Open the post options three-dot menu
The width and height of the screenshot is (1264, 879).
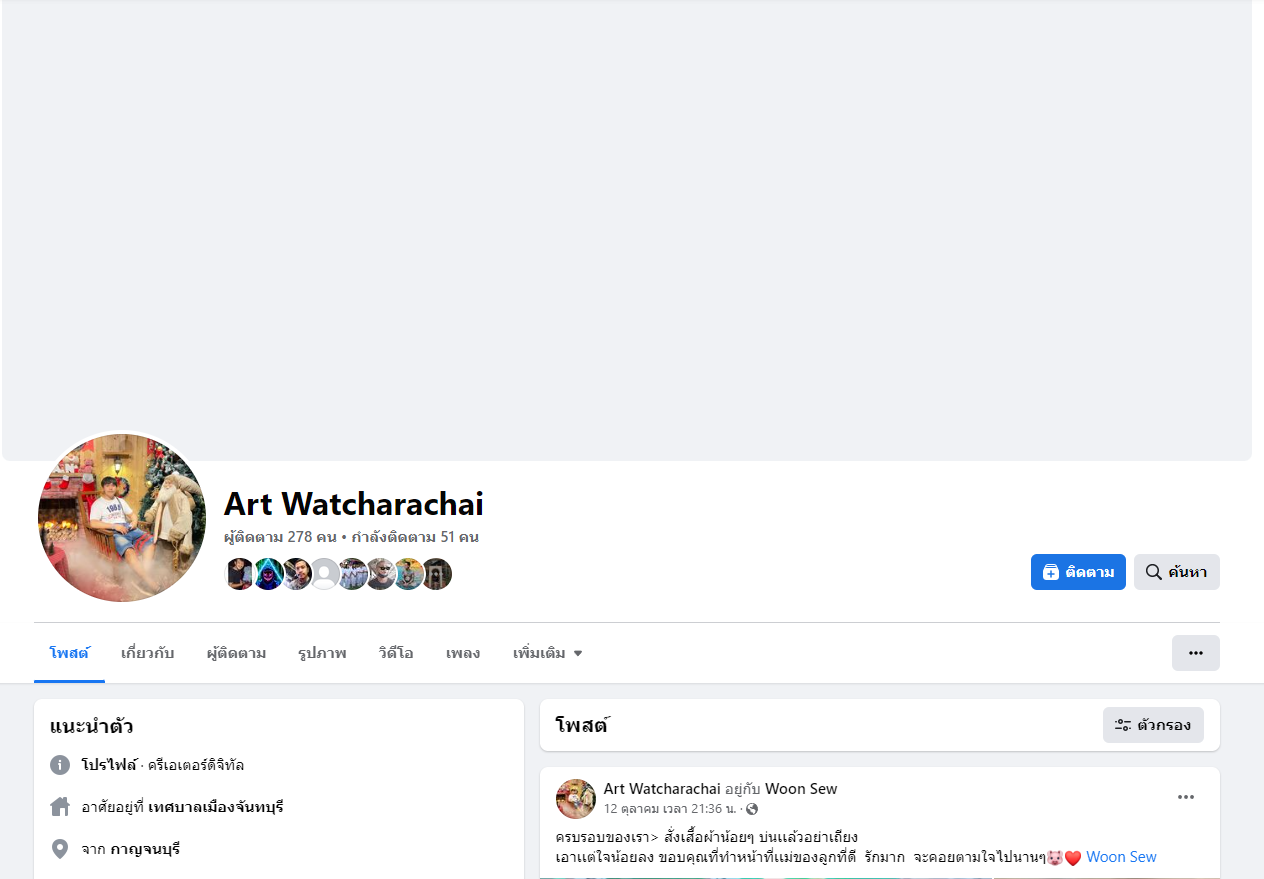tap(1186, 797)
